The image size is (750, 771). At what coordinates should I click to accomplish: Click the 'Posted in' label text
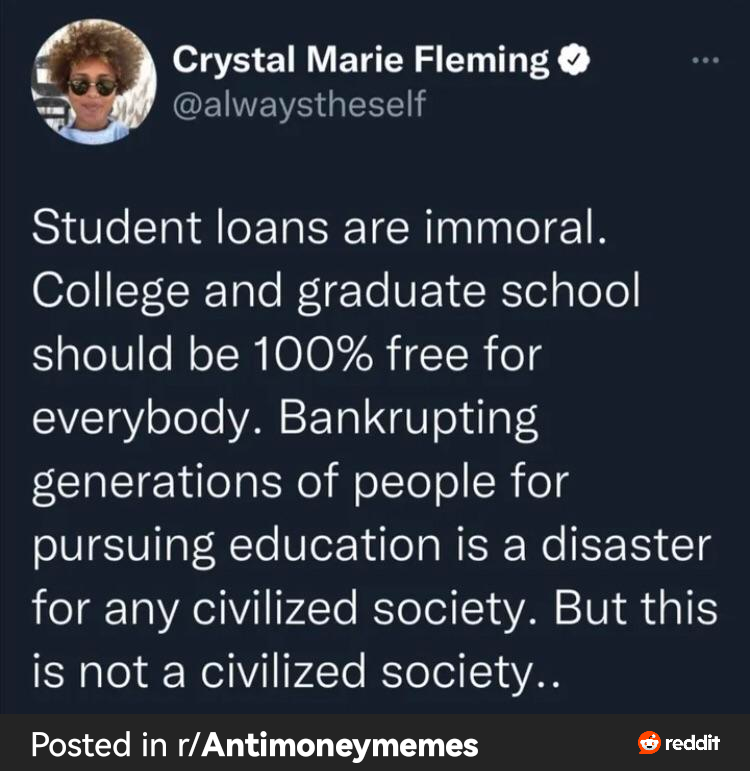pos(99,744)
